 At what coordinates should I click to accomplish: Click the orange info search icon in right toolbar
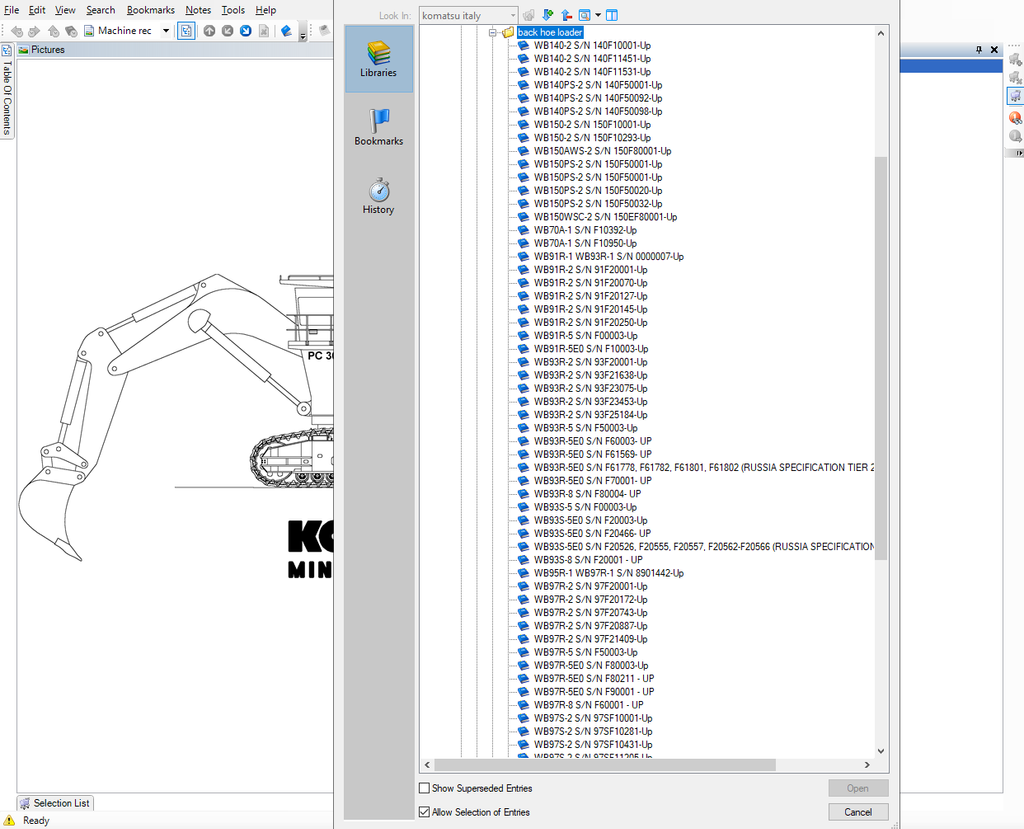(1015, 118)
